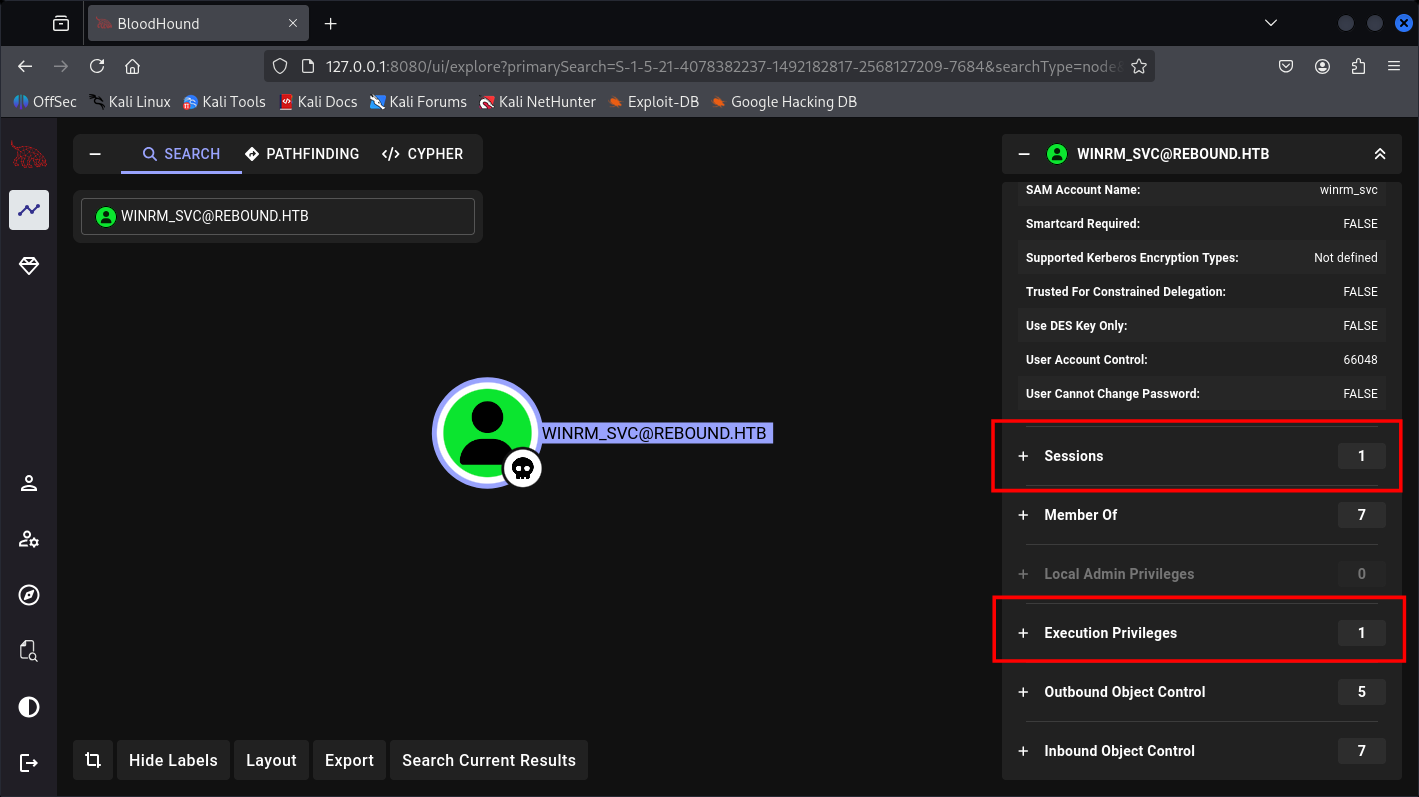Open the user profile icon in sidebar
This screenshot has height=797, width=1419.
point(29,484)
